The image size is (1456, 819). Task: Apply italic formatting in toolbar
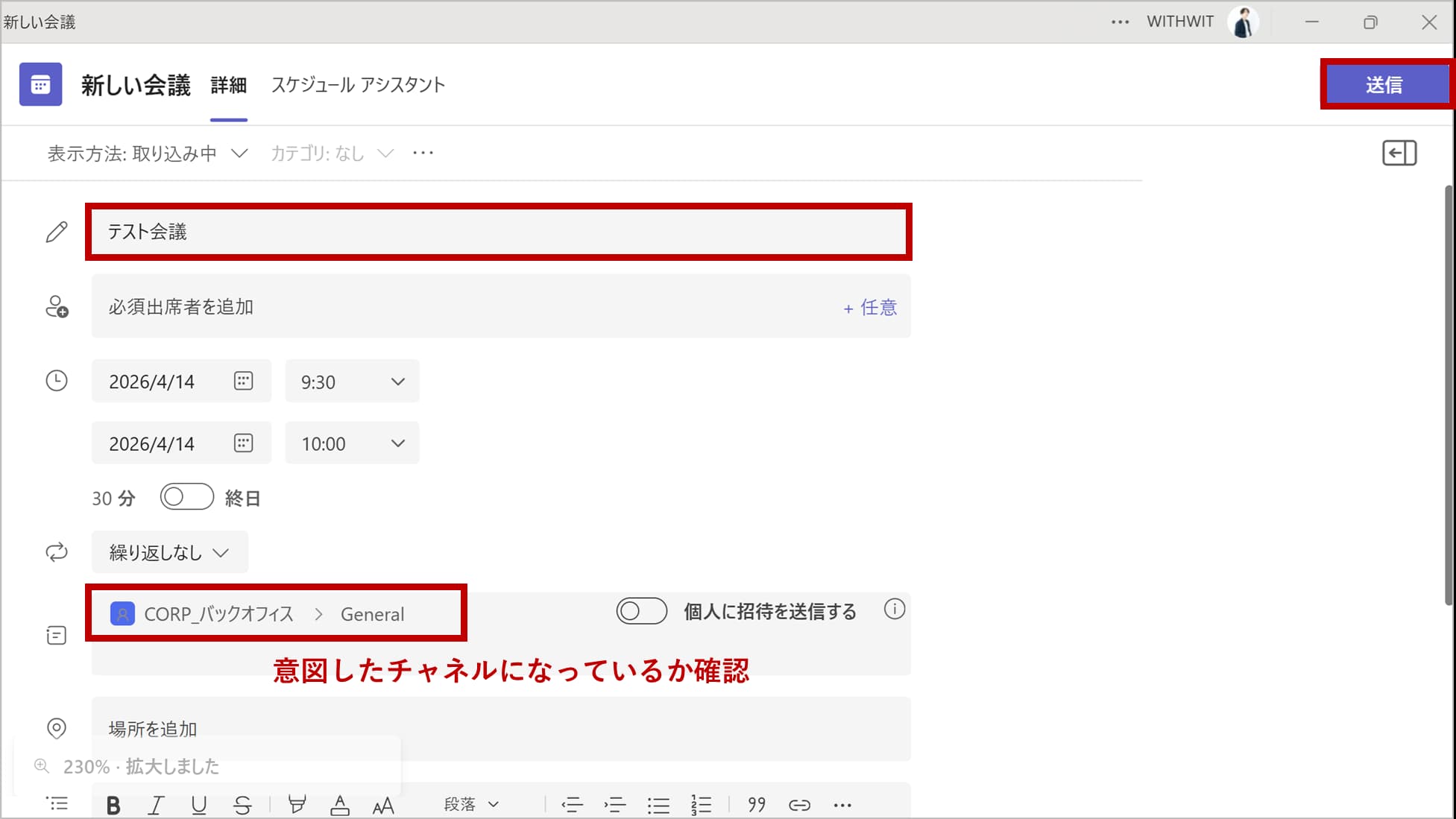(x=156, y=805)
